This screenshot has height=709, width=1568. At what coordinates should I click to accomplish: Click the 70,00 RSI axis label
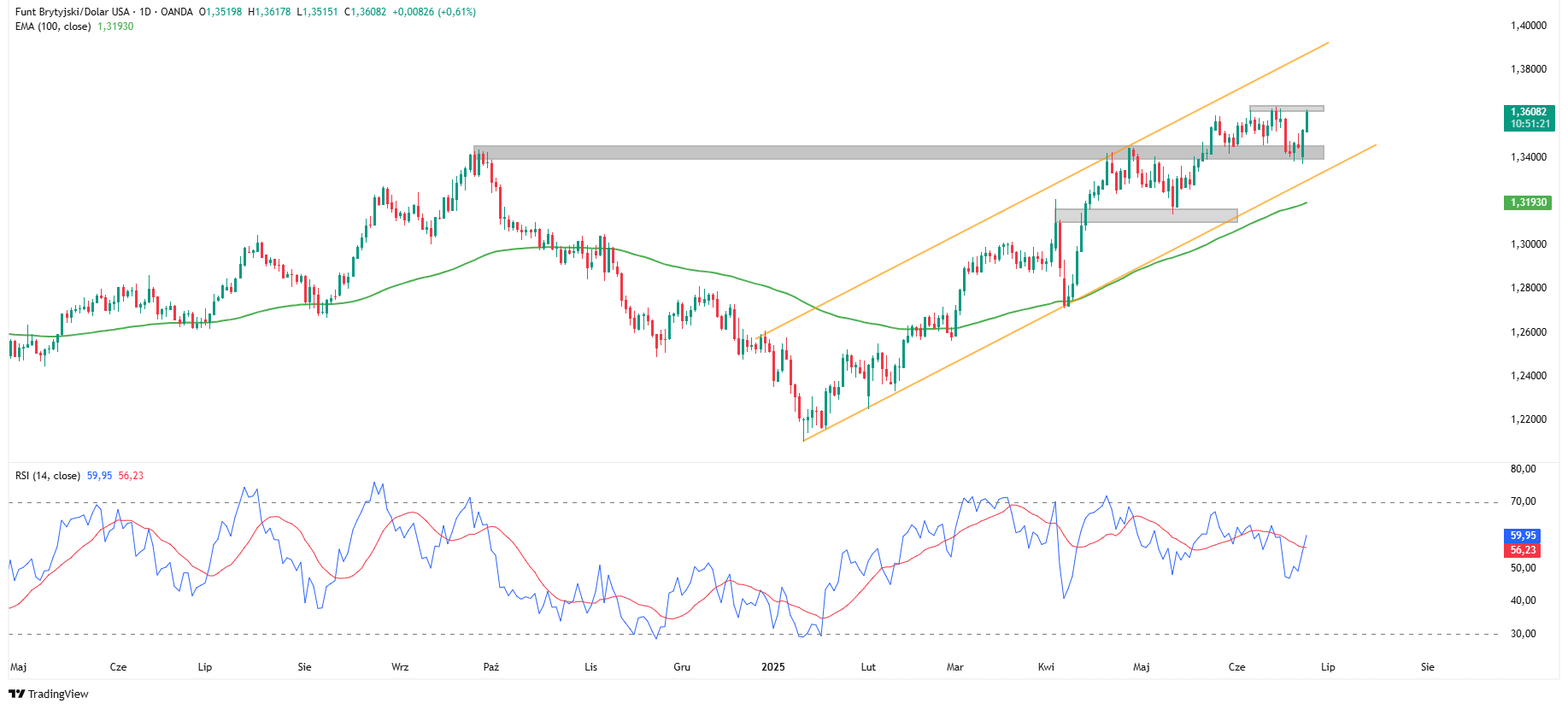1523,501
